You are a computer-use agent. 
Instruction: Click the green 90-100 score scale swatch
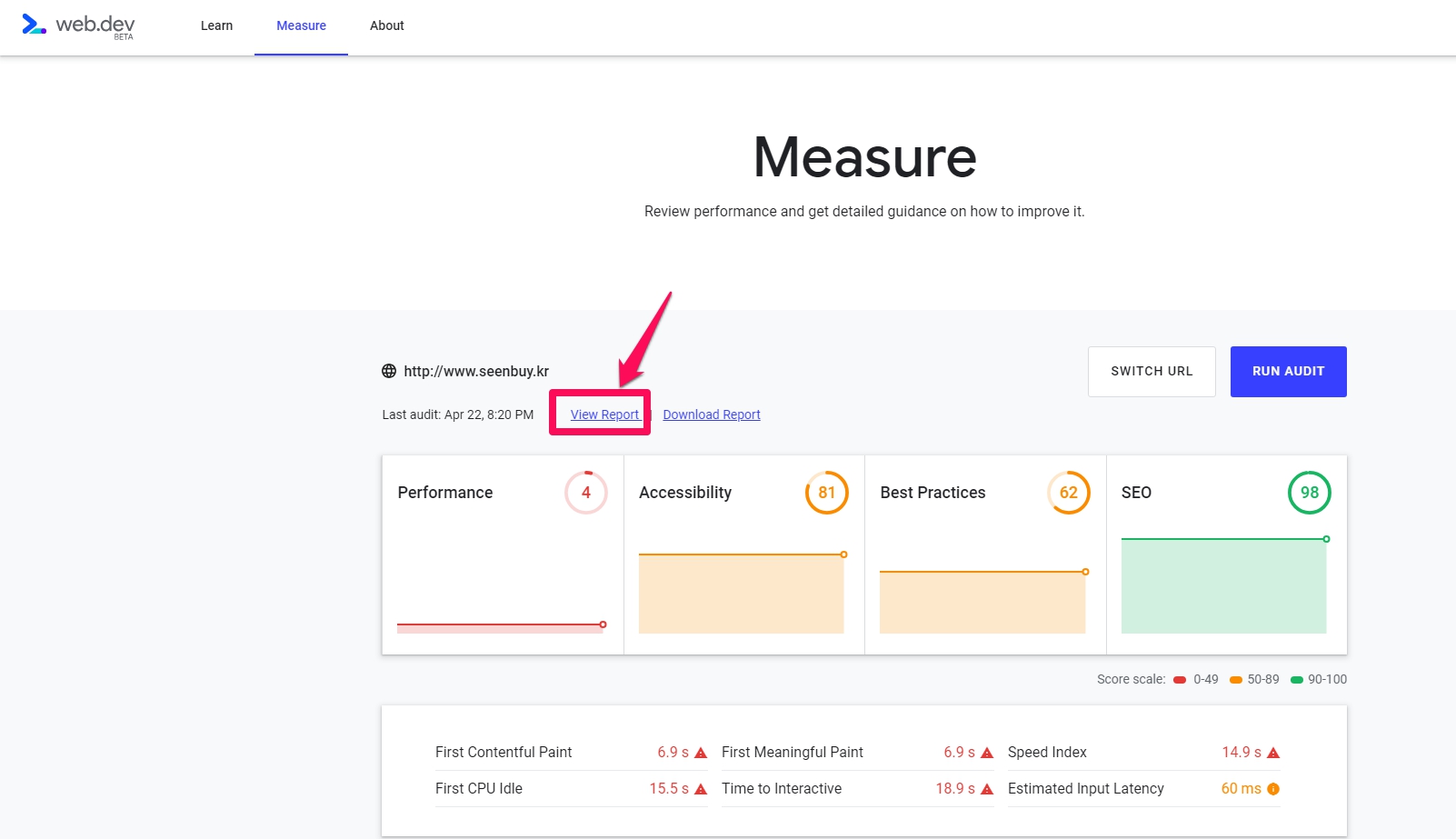[1297, 680]
